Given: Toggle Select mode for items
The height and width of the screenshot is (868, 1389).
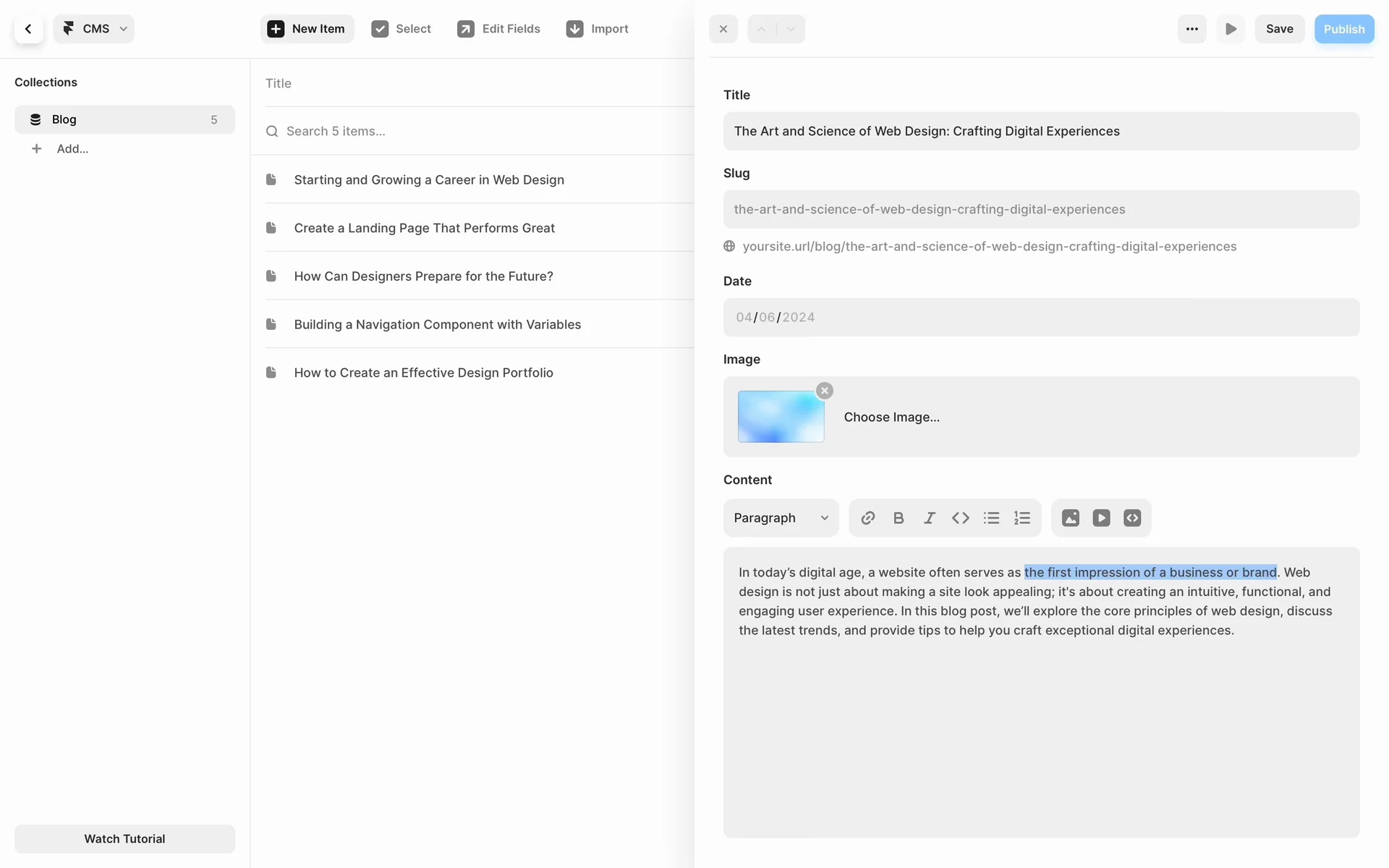Looking at the screenshot, I should pyautogui.click(x=401, y=29).
